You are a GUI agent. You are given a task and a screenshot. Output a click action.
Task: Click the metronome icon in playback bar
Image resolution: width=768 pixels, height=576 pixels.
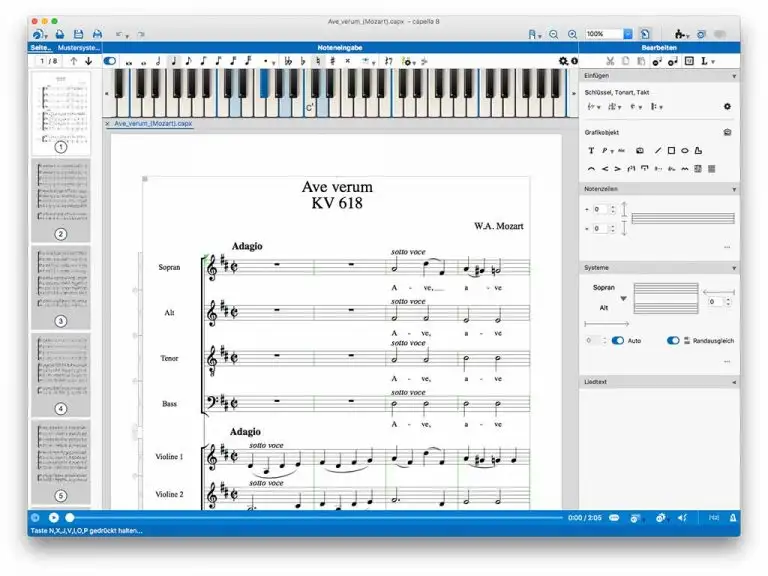point(733,518)
